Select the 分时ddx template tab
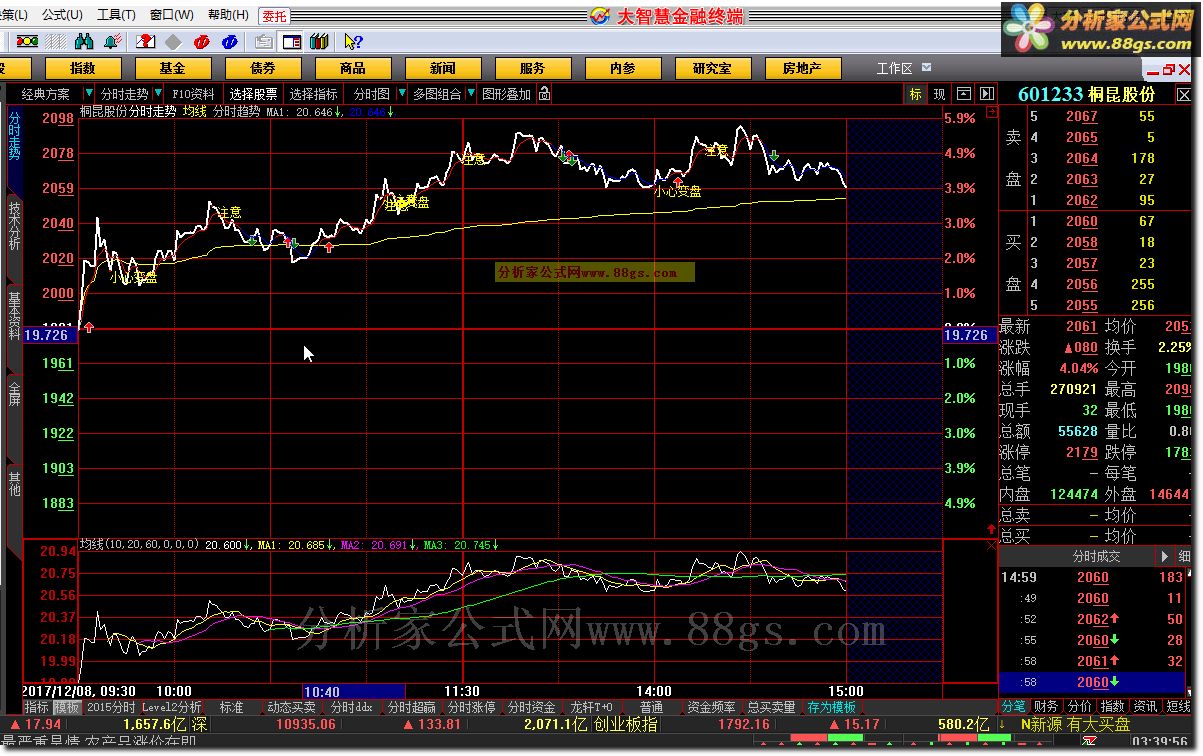Screen dimensions: 1203x756 click(351, 707)
